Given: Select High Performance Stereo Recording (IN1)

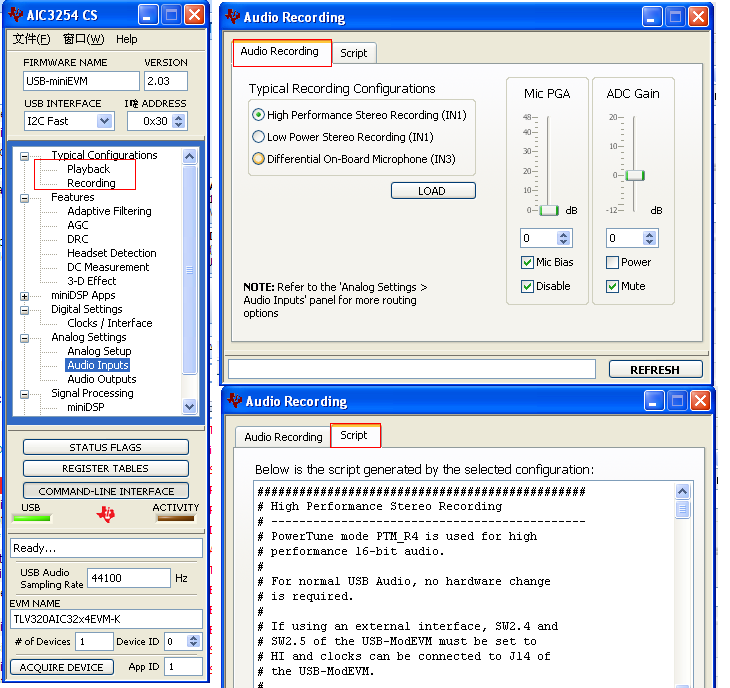Looking at the screenshot, I should [258, 115].
